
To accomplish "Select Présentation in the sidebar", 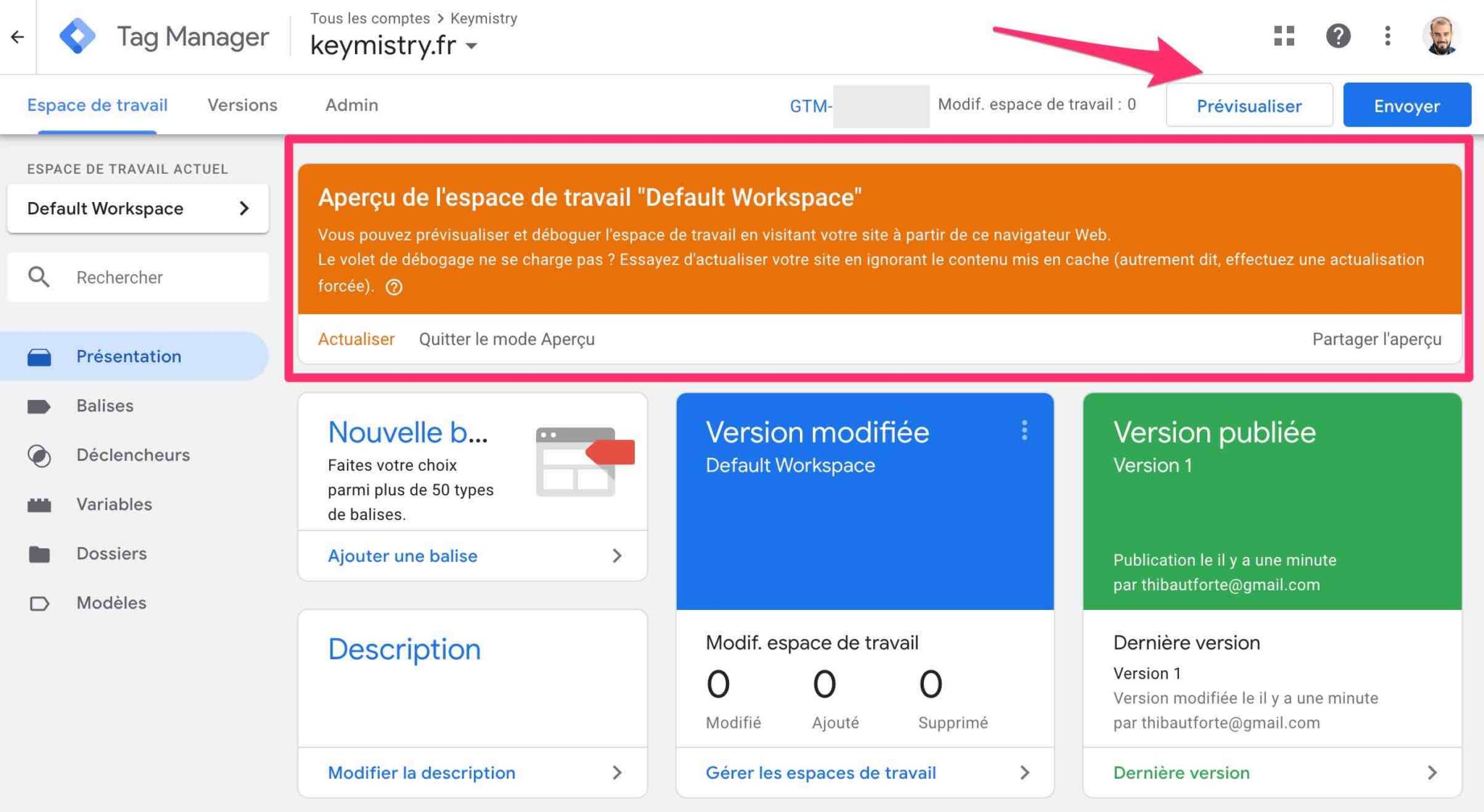I will (x=135, y=356).
